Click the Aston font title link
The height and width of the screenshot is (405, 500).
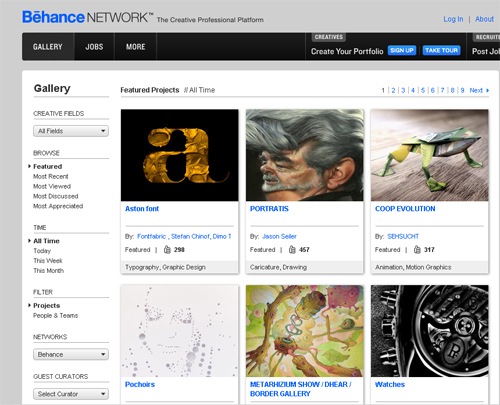(142, 209)
